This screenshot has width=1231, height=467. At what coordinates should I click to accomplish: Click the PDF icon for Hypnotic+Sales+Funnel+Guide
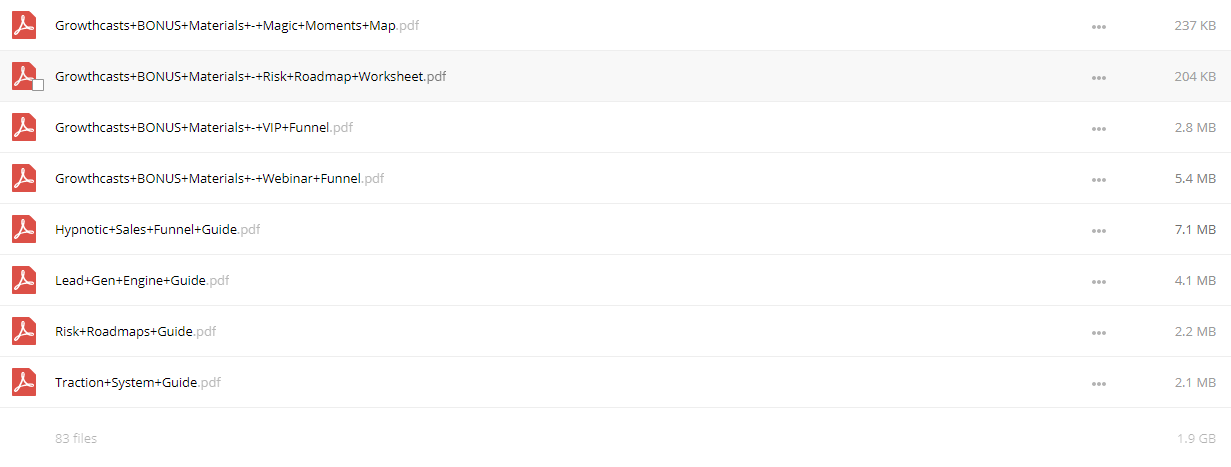(24, 229)
